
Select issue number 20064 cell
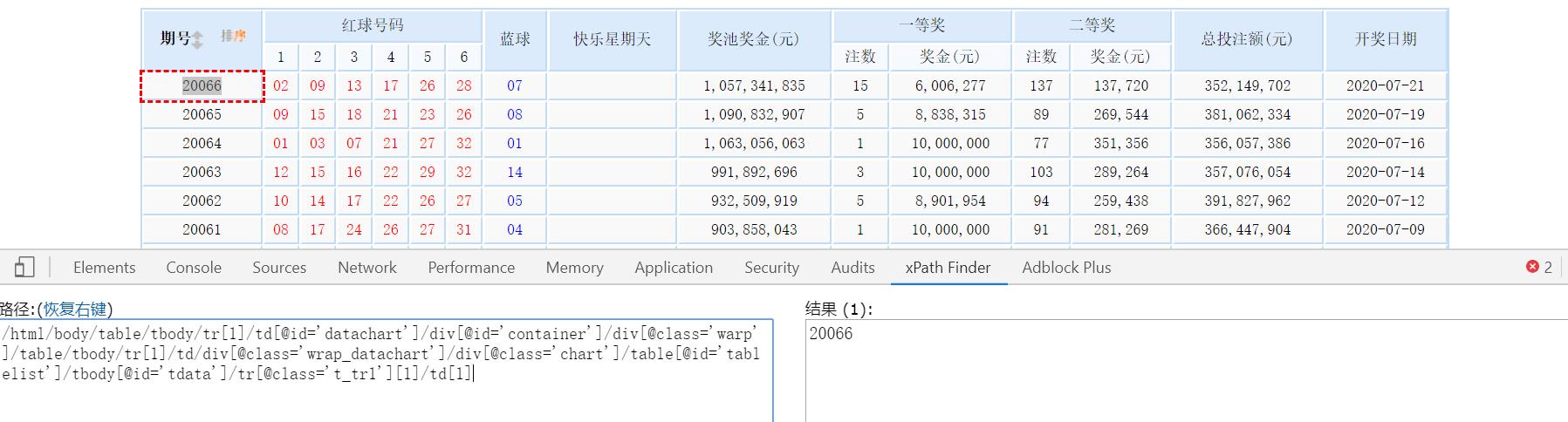pyautogui.click(x=202, y=143)
